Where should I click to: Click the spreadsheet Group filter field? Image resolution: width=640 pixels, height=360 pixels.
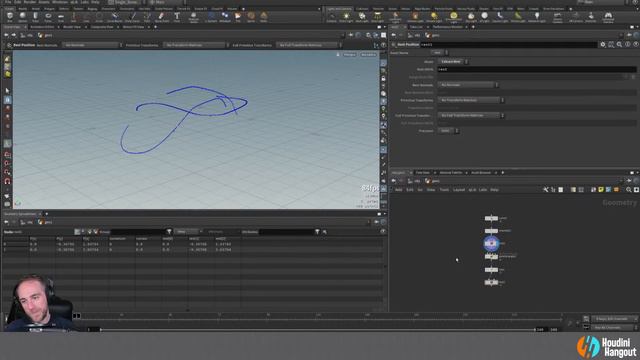[x=139, y=232]
